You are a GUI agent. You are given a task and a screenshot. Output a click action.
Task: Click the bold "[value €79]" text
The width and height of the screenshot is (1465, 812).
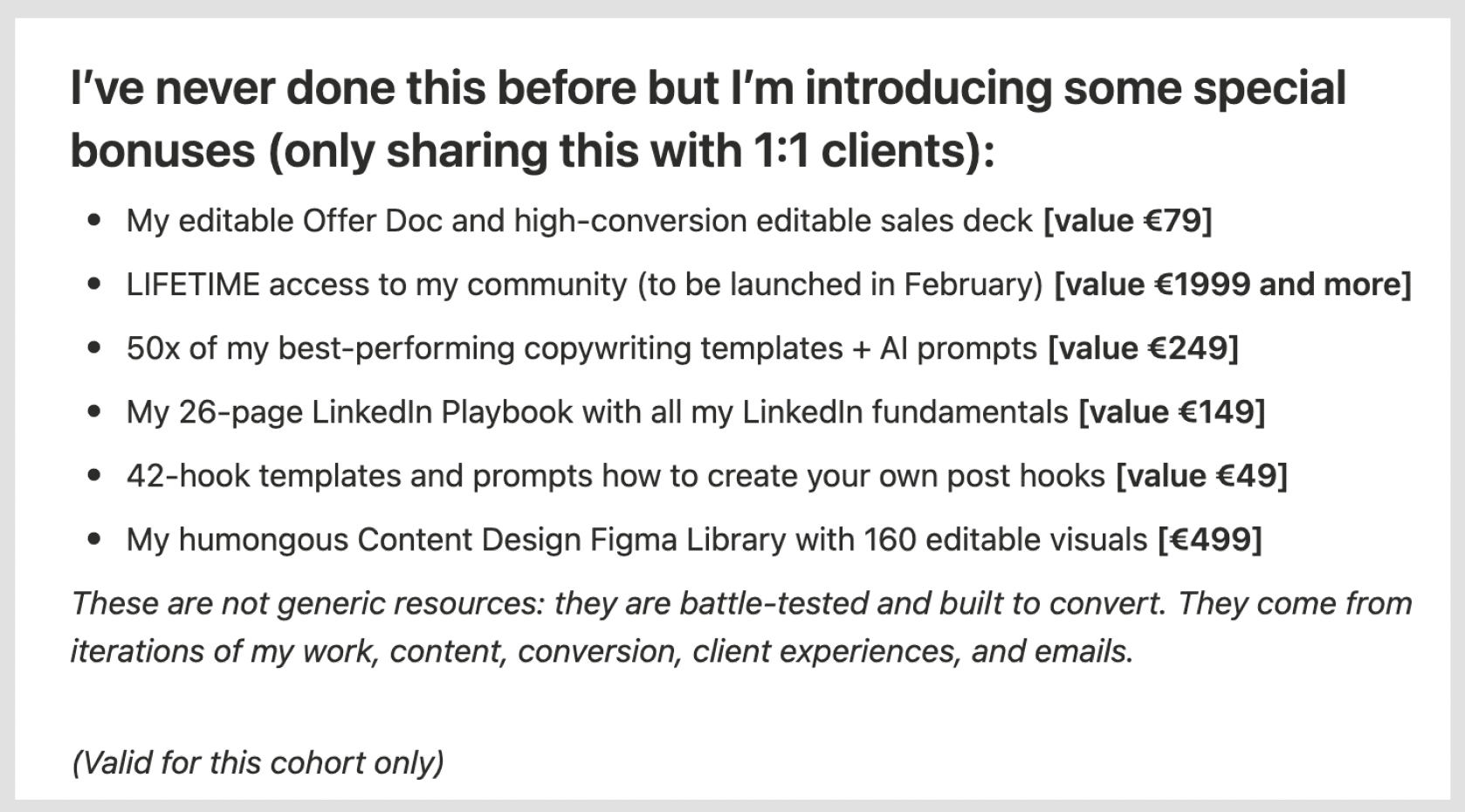point(1127,222)
